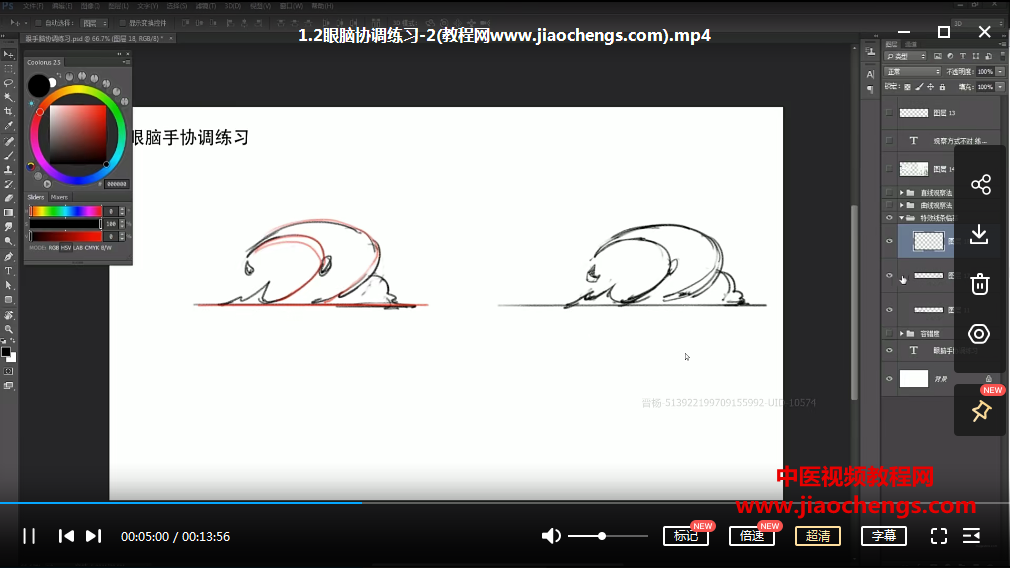The width and height of the screenshot is (1010, 568).
Task: Click the 倍速 playback speed button
Action: pos(752,536)
